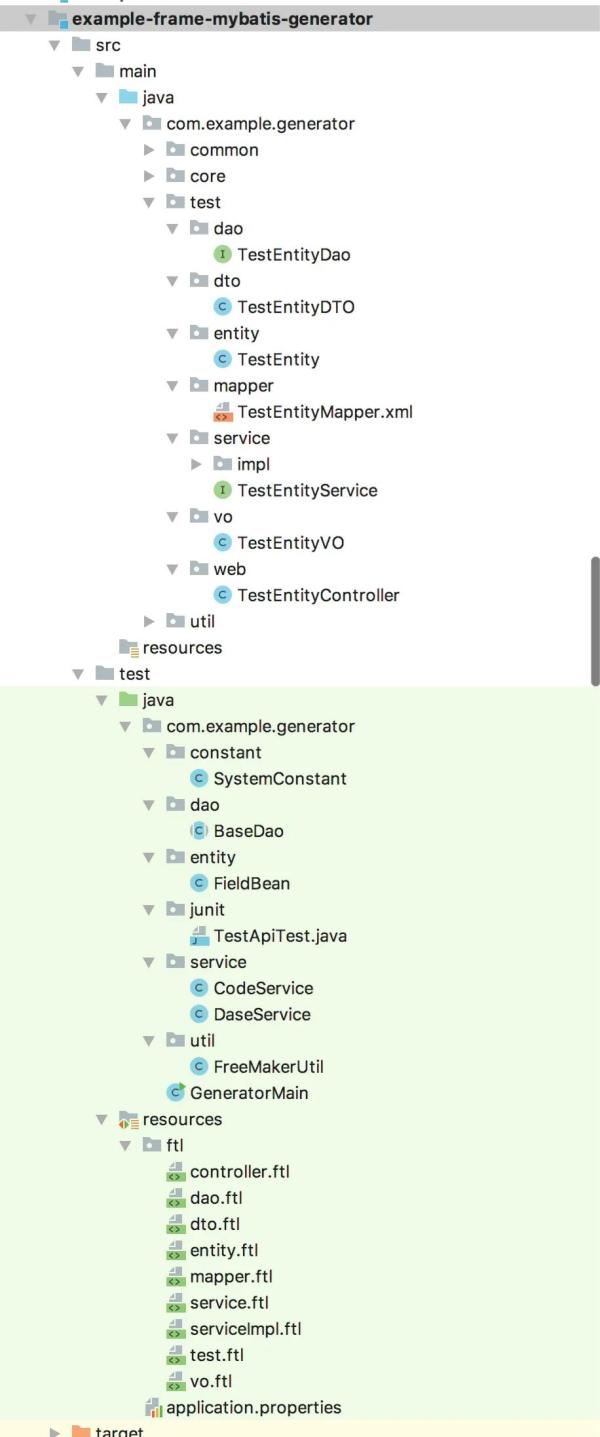600x1437 pixels.
Task: Click the application.properties file icon
Action: (x=153, y=1408)
